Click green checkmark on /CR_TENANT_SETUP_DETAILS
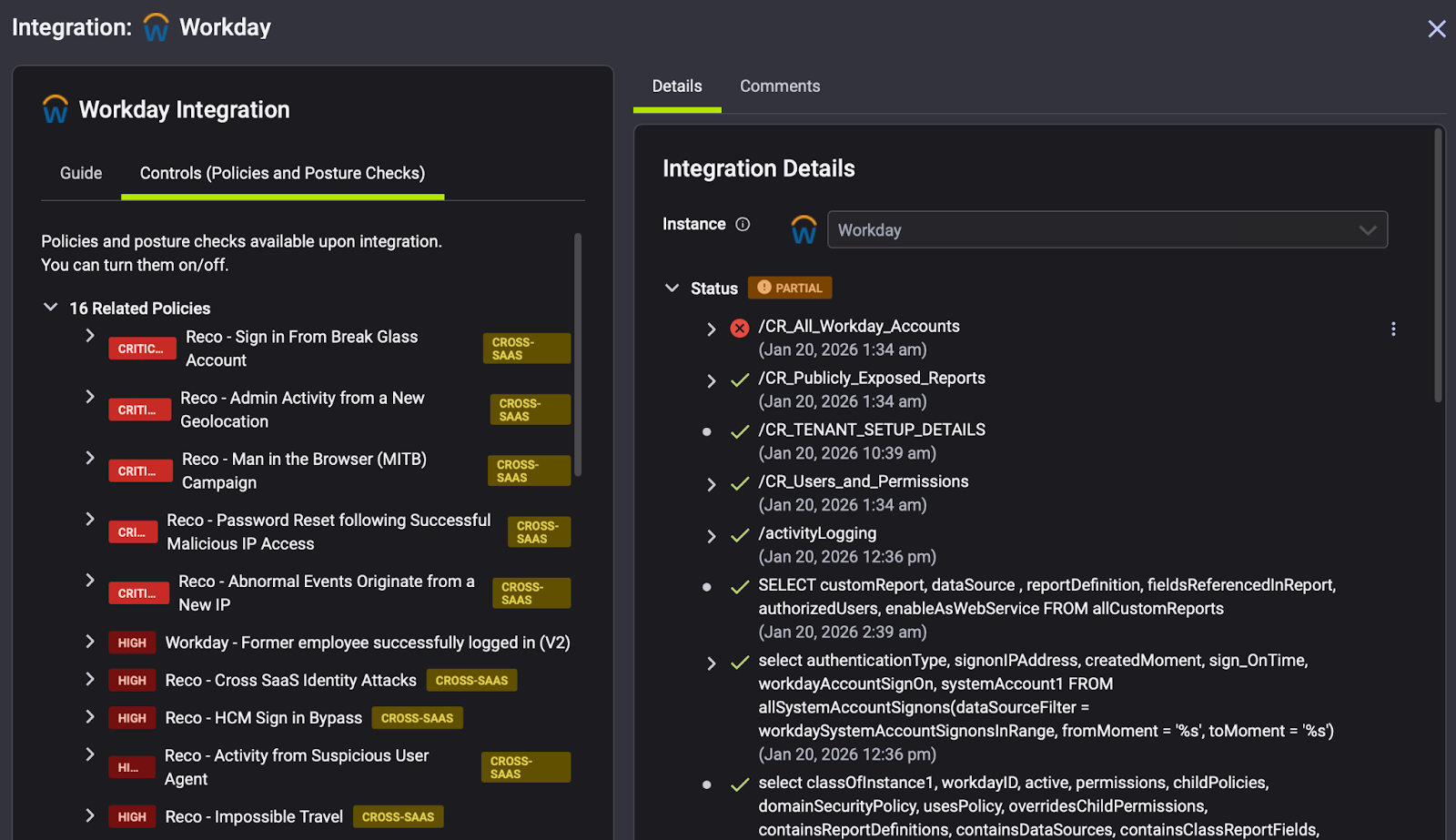Image resolution: width=1456 pixels, height=840 pixels. pos(740,431)
